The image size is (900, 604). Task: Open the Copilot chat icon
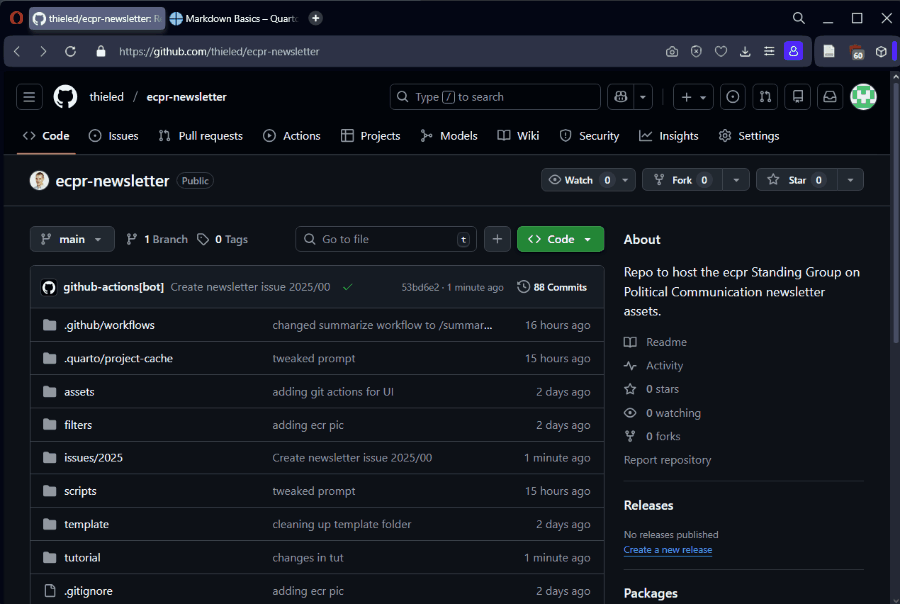pyautogui.click(x=620, y=97)
